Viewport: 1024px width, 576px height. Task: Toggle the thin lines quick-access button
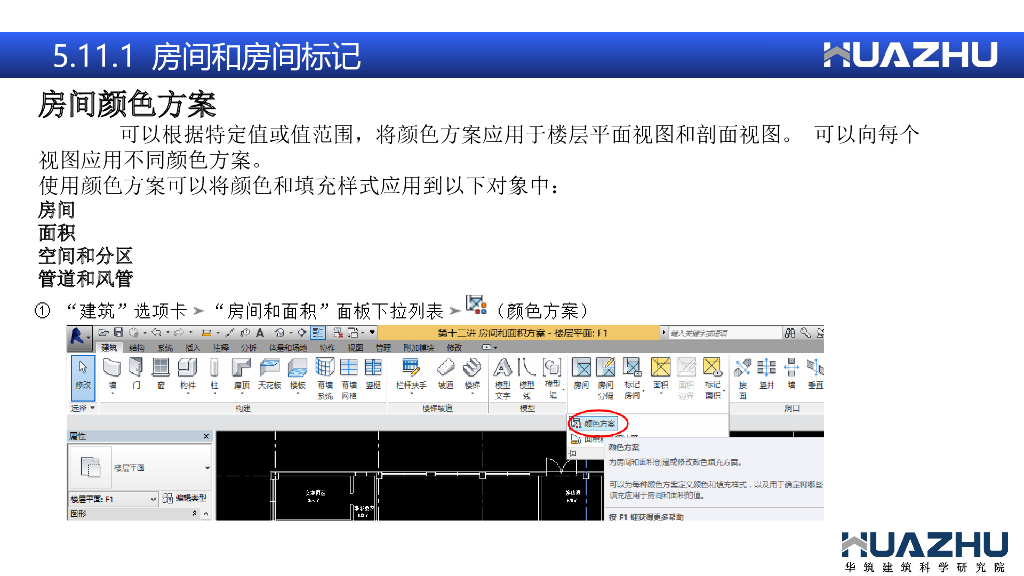click(318, 333)
